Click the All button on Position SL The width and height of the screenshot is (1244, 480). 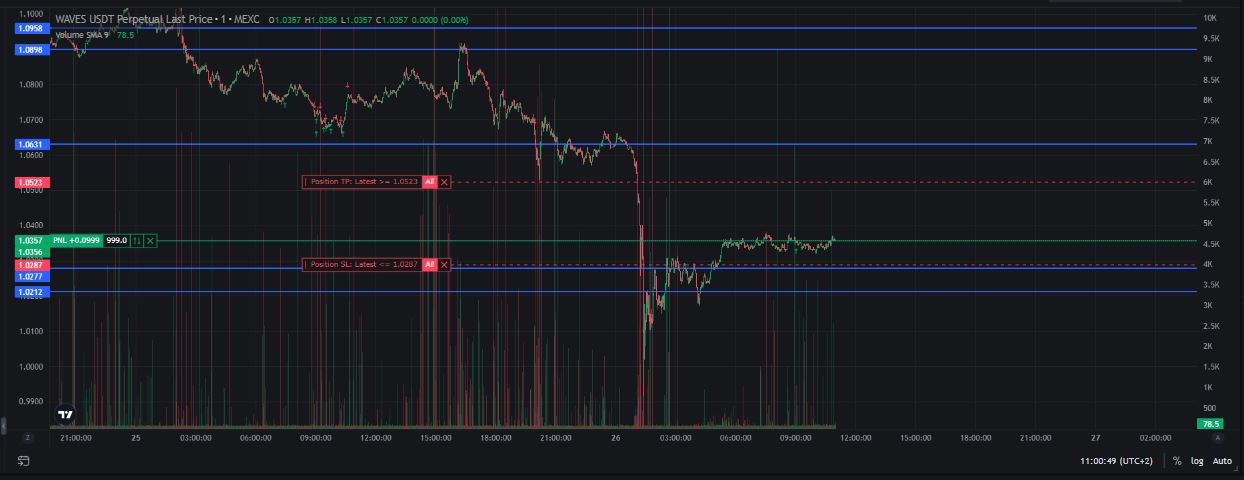point(429,265)
